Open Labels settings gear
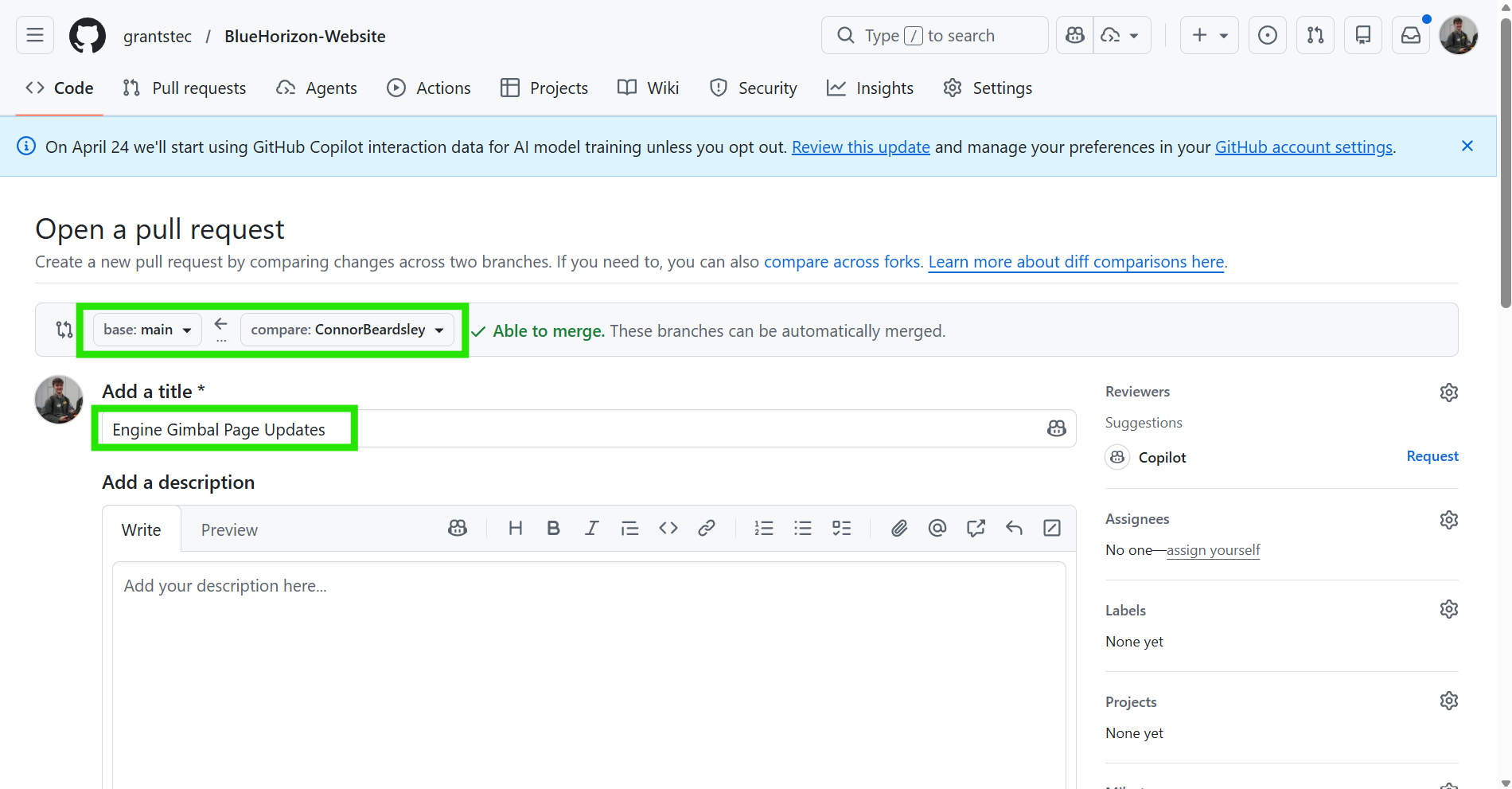The height and width of the screenshot is (789, 1512). (1449, 609)
